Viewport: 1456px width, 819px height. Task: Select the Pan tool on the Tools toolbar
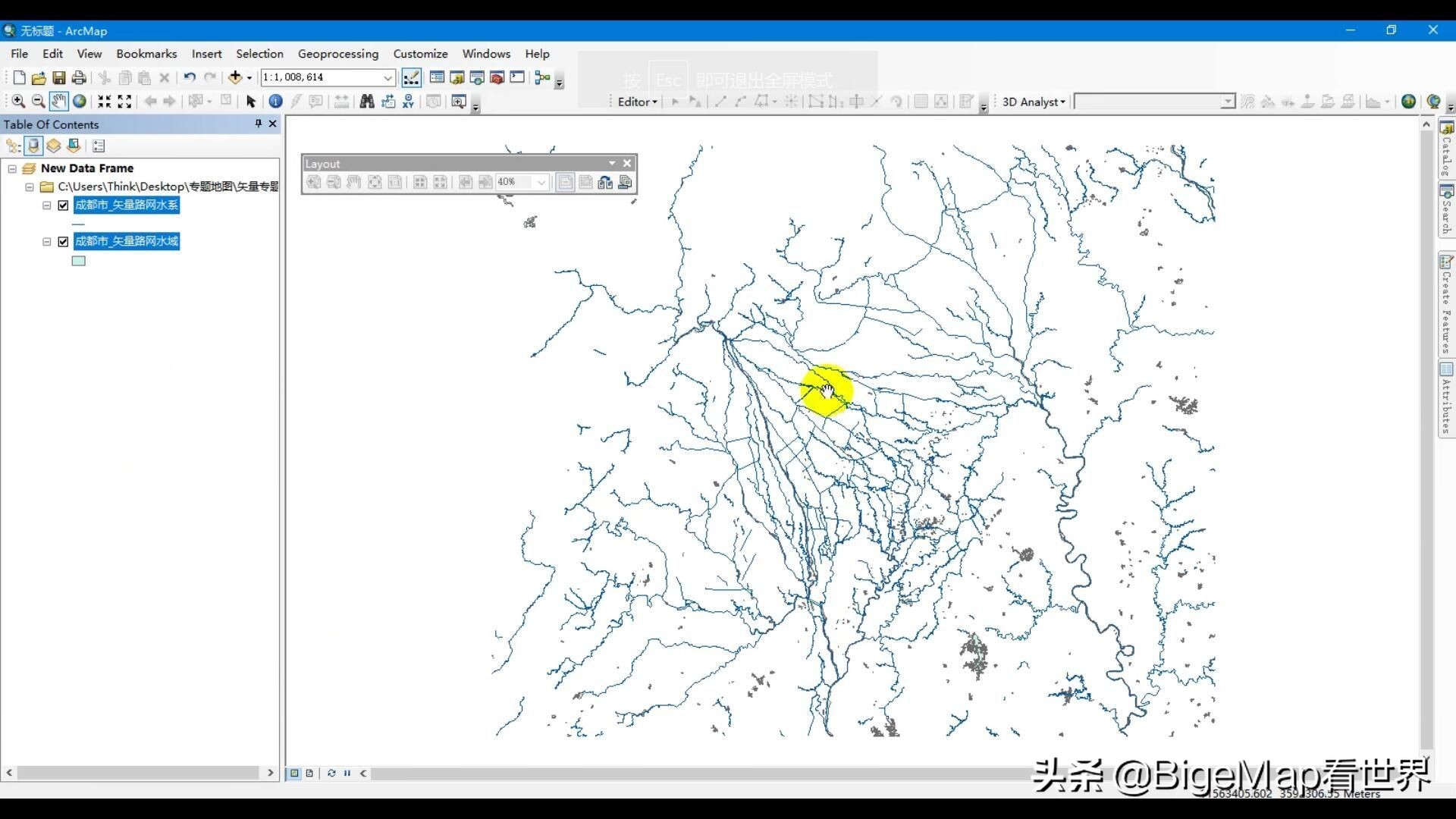58,101
